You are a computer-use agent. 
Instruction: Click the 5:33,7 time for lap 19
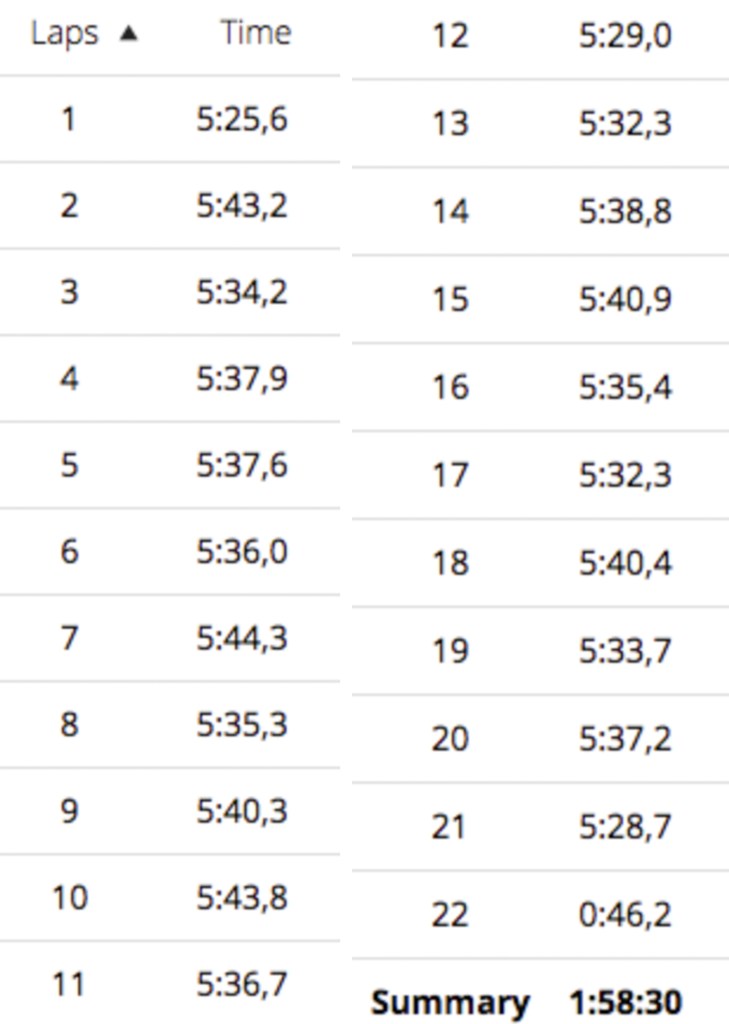coord(625,651)
